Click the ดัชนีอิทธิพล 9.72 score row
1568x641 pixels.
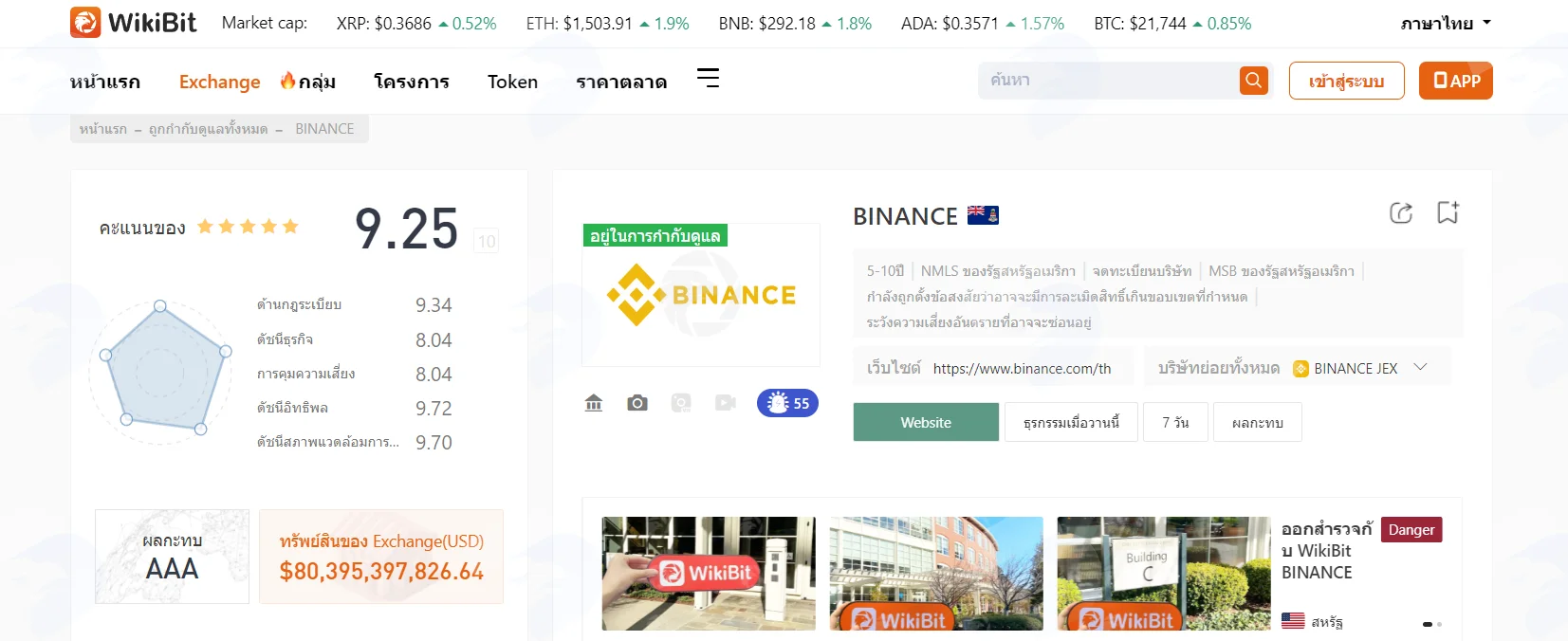pyautogui.click(x=355, y=409)
